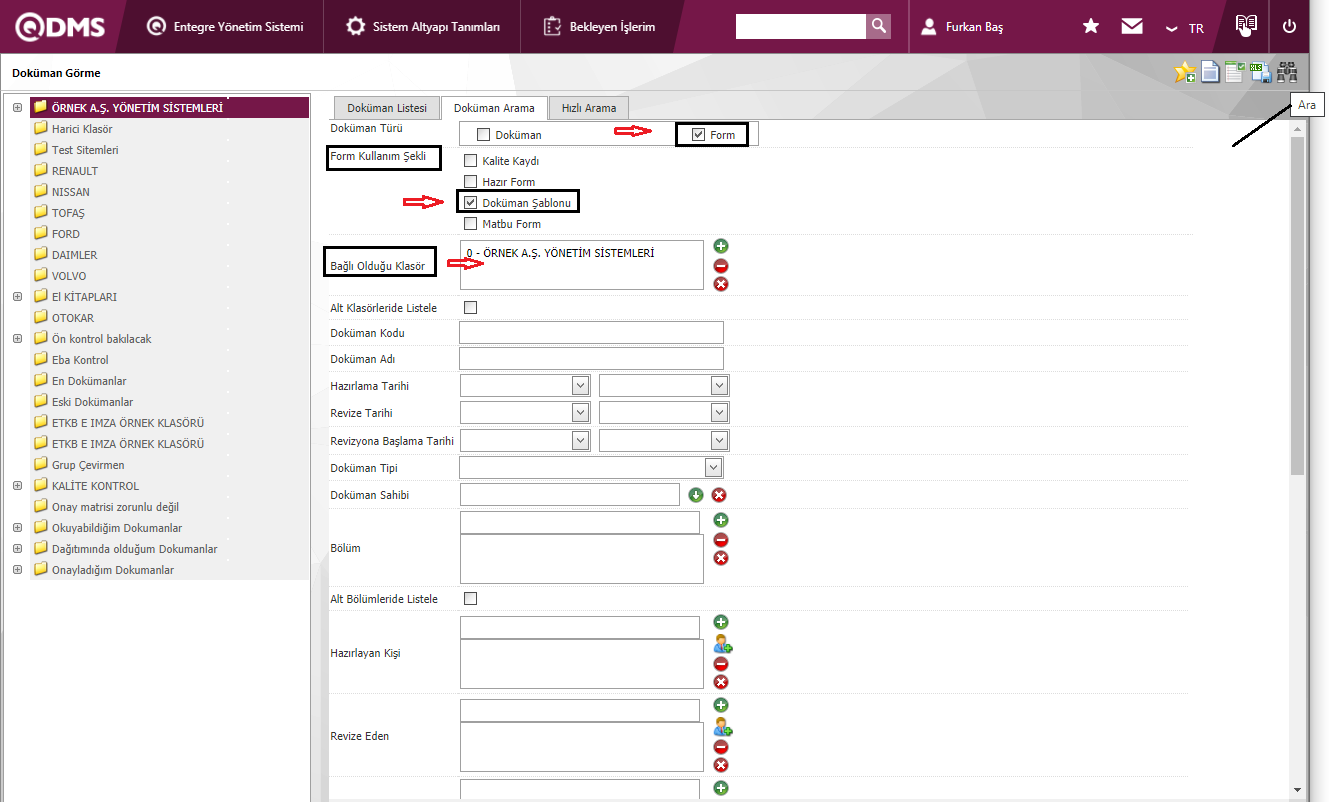1329x802 pixels.
Task: Open the help guide book icon
Action: [1246, 26]
